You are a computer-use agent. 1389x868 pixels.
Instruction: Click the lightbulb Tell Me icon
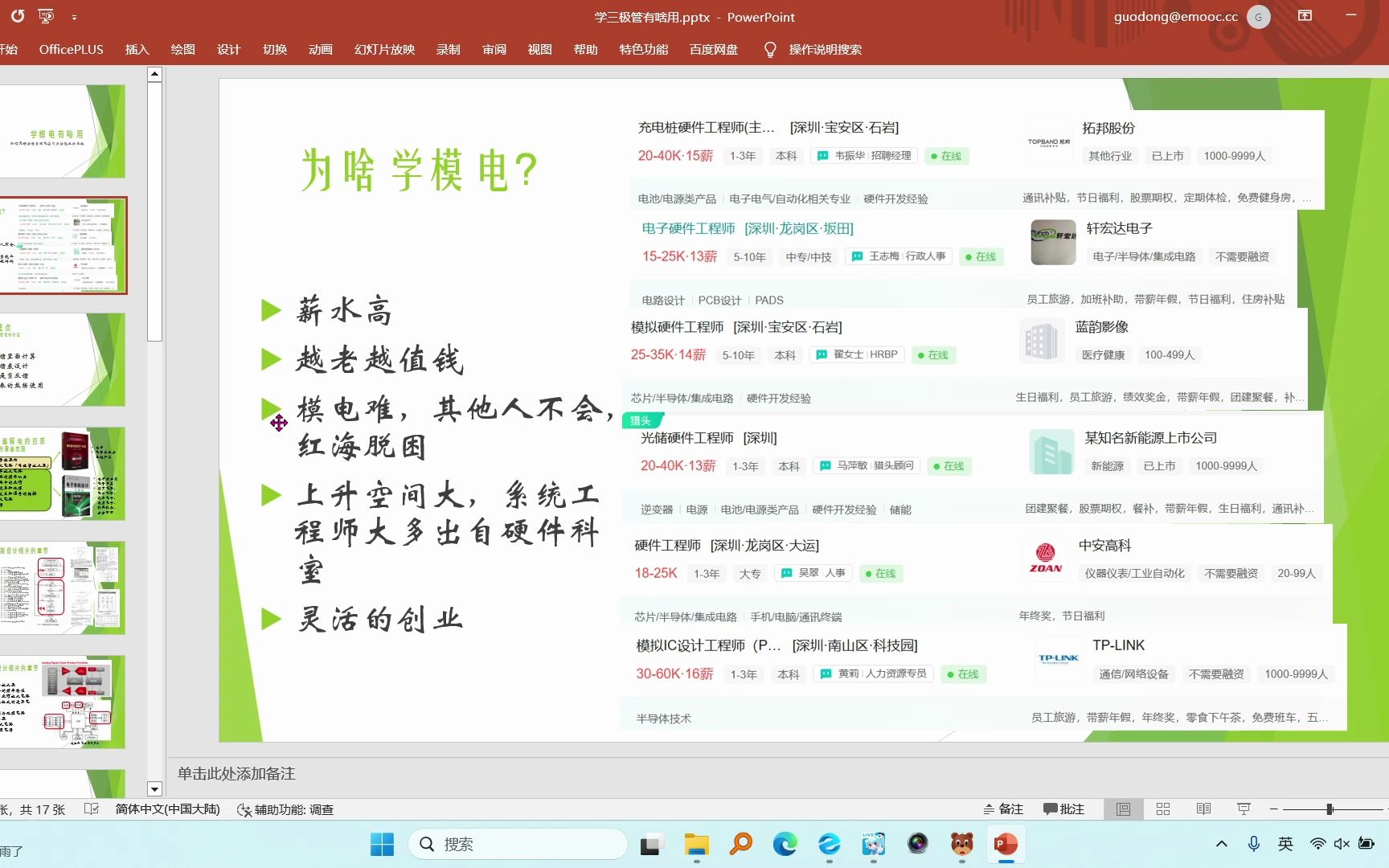pos(770,50)
